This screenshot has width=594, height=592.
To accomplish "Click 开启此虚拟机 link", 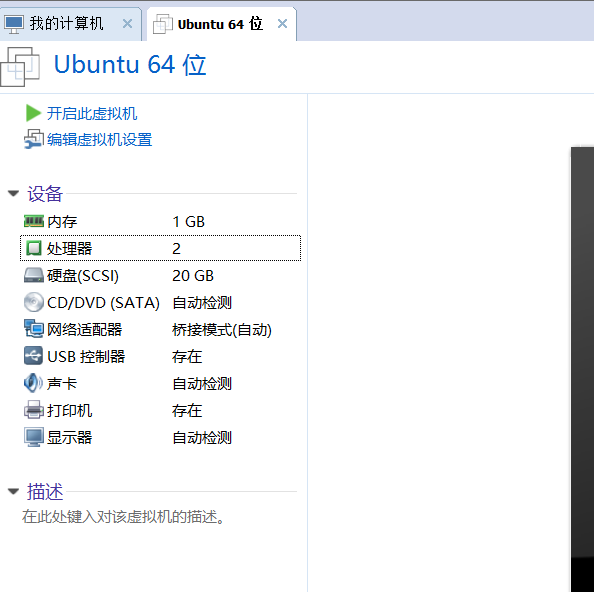I will coord(92,113).
